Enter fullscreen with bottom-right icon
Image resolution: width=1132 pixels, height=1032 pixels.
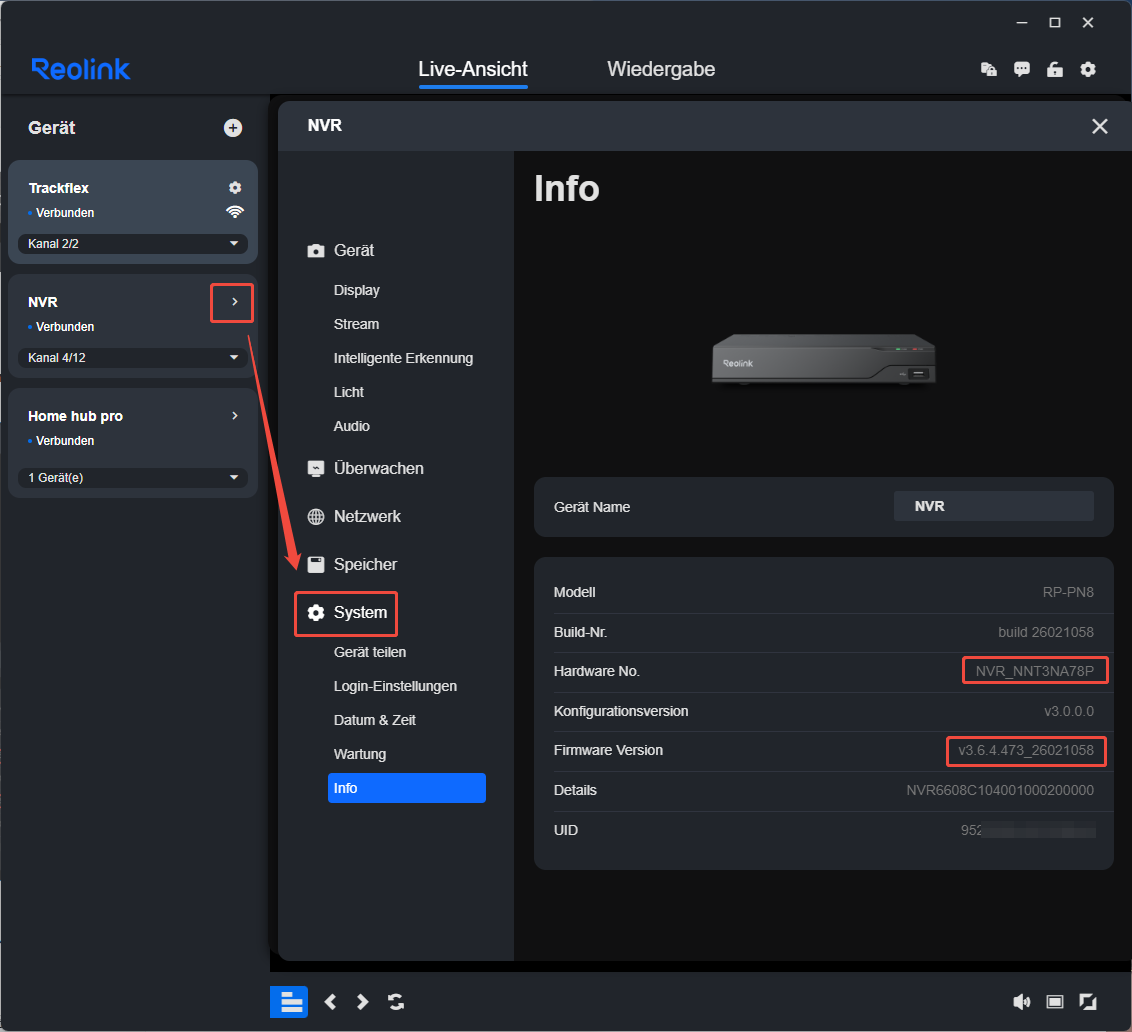(1088, 1002)
